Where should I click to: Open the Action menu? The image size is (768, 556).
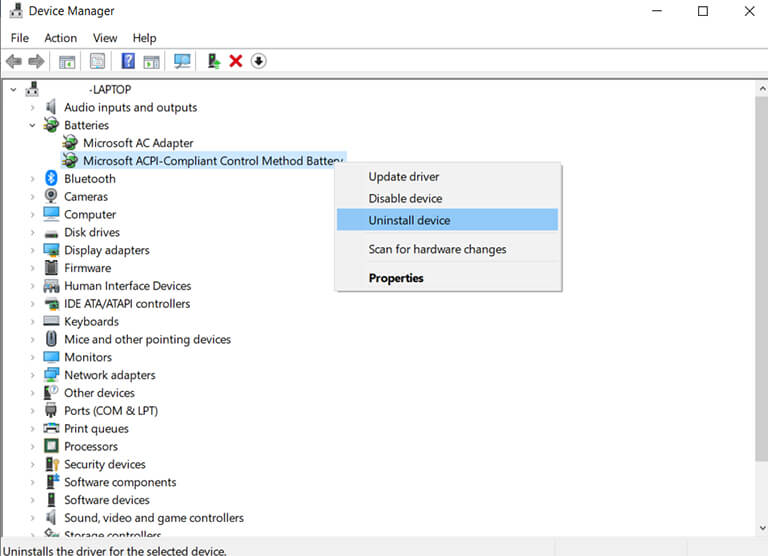61,38
